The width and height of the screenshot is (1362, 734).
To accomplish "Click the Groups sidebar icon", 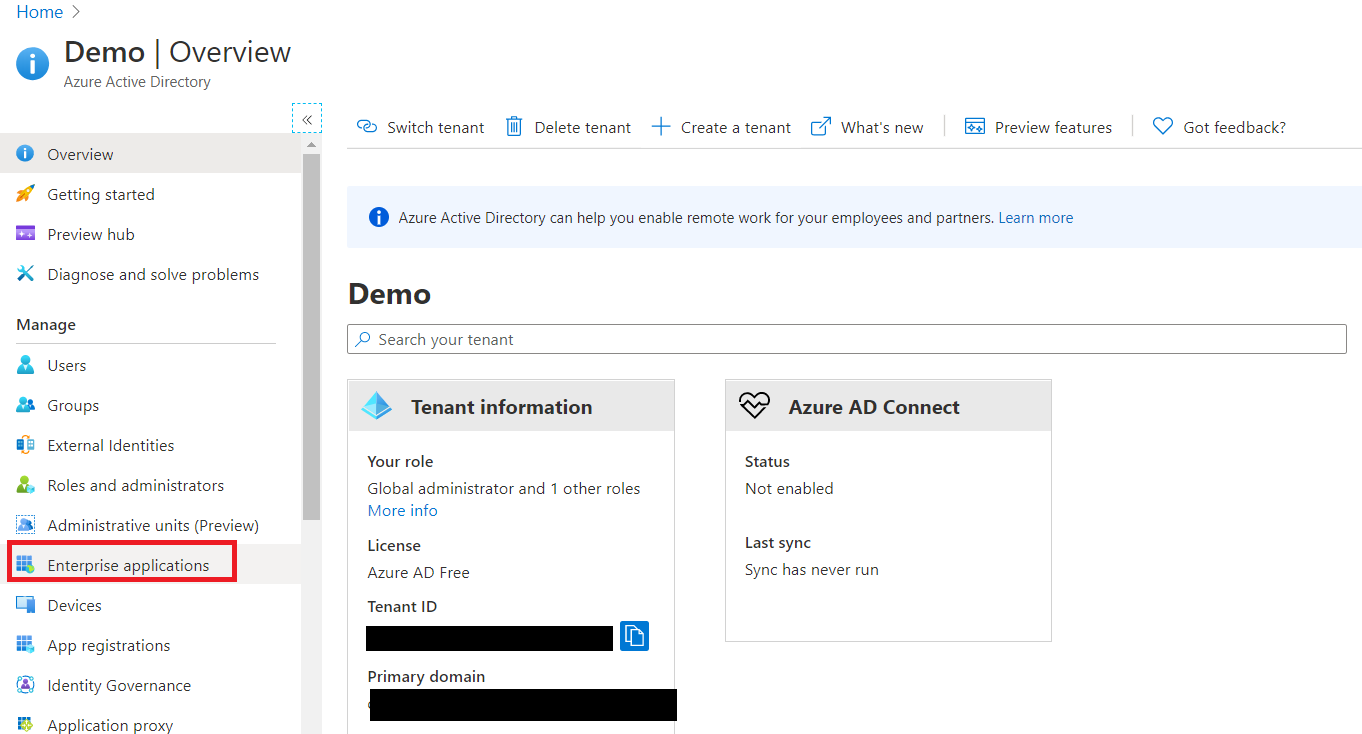I will tap(28, 404).
